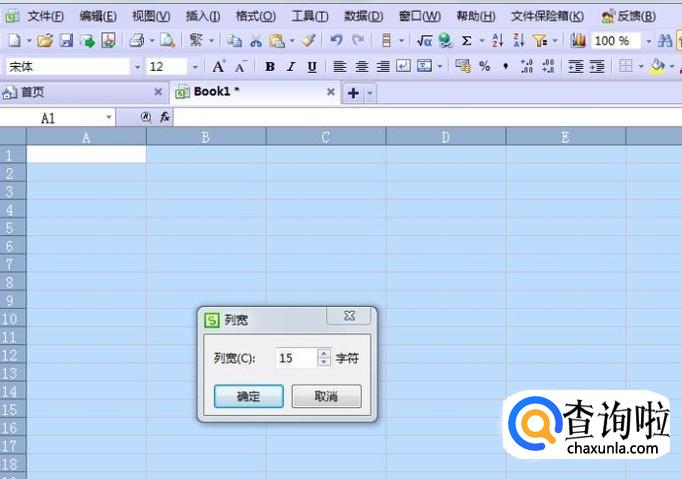Apply comma thousands separator style
Screen dimensions: 682x479
click(x=505, y=66)
